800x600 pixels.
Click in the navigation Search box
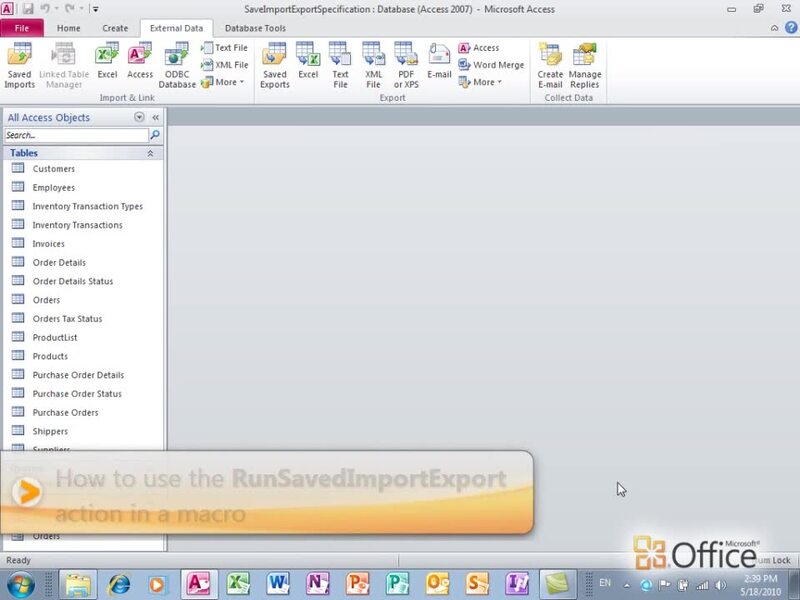pyautogui.click(x=76, y=135)
